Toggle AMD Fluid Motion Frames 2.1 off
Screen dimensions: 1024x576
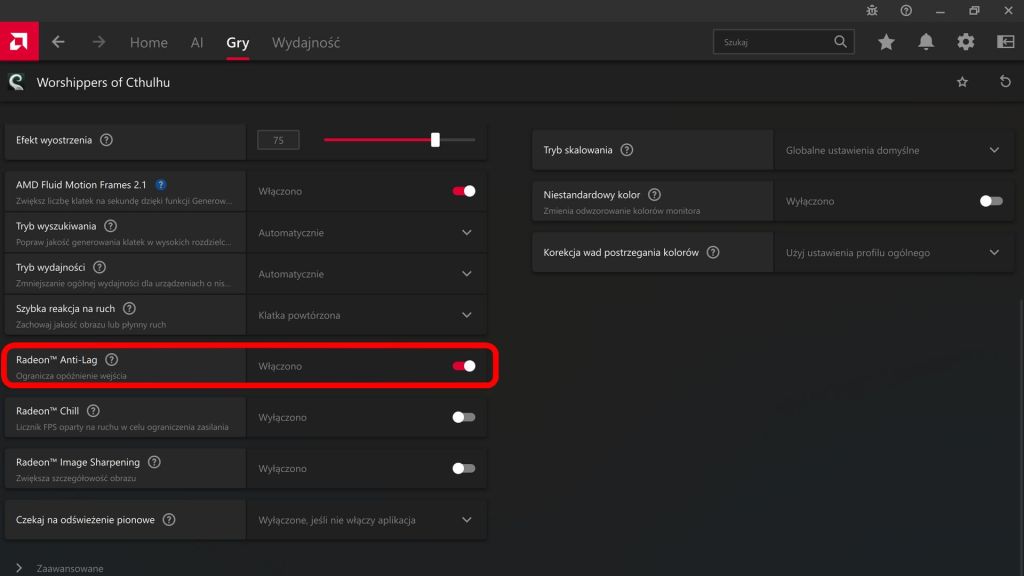464,191
